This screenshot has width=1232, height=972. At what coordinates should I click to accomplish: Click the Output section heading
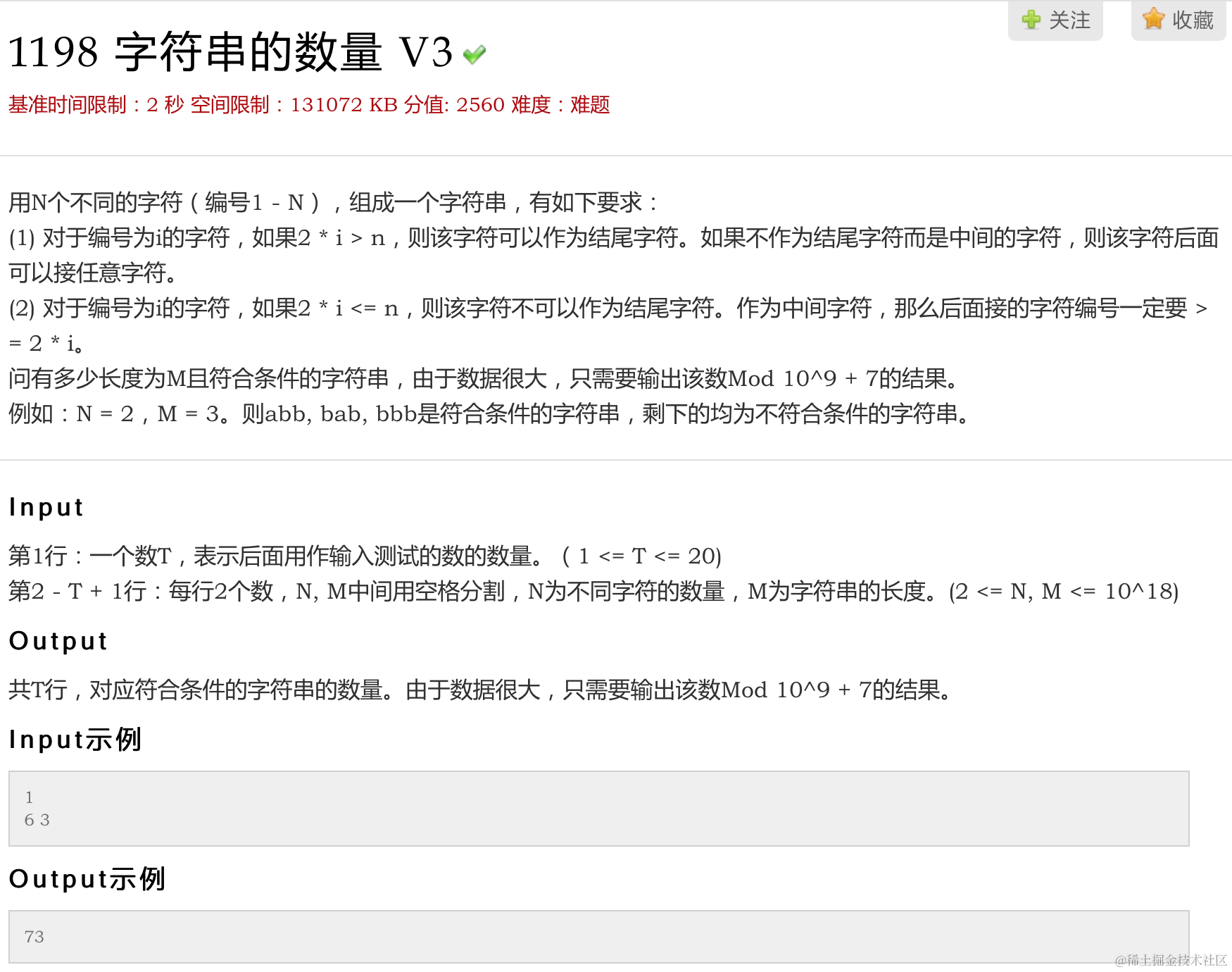(58, 641)
